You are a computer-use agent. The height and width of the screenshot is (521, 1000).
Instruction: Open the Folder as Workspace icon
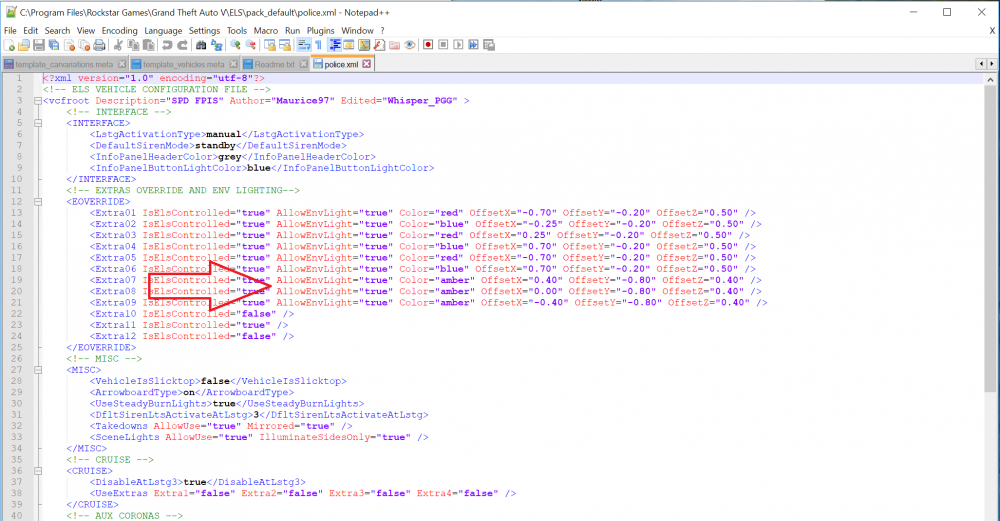coord(394,45)
